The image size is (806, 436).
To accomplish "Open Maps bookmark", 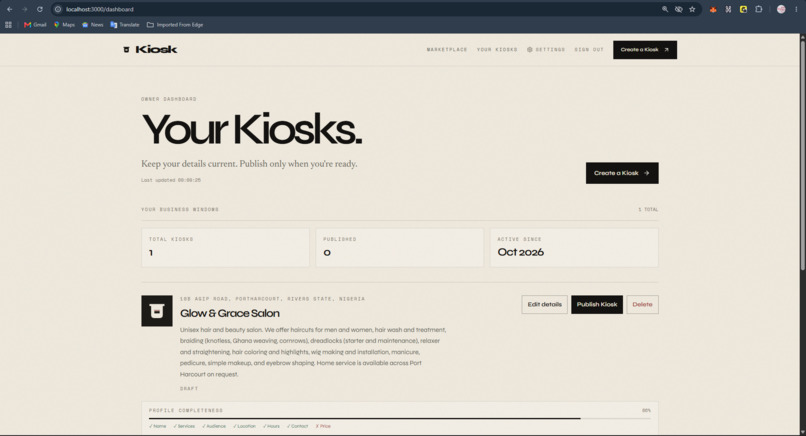I will pos(64,25).
